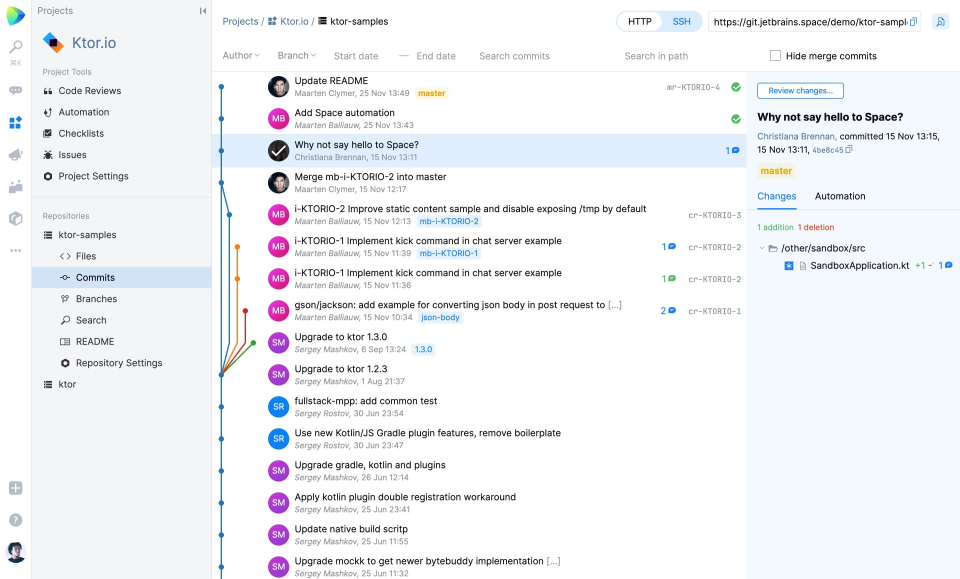Switch to the Changes tab
Image resolution: width=960 pixels, height=579 pixels.
pos(776,196)
